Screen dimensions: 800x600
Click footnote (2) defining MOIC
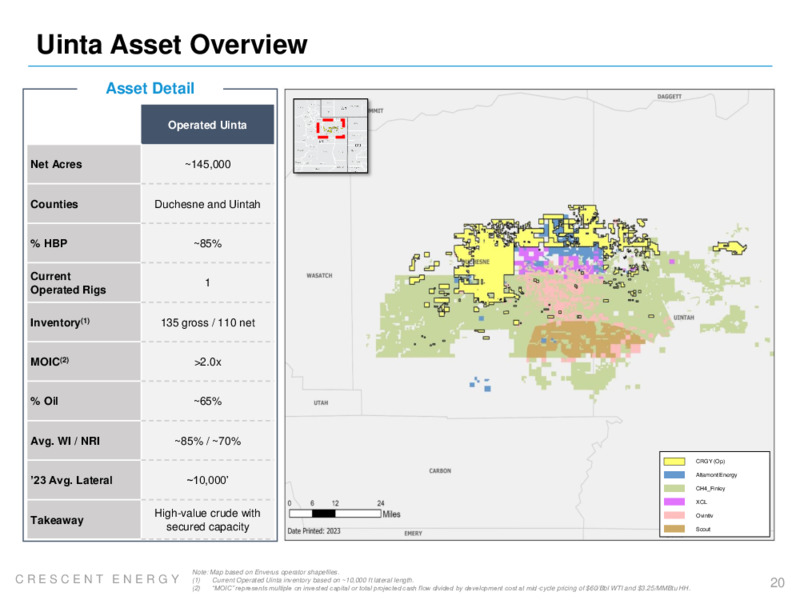[441, 588]
